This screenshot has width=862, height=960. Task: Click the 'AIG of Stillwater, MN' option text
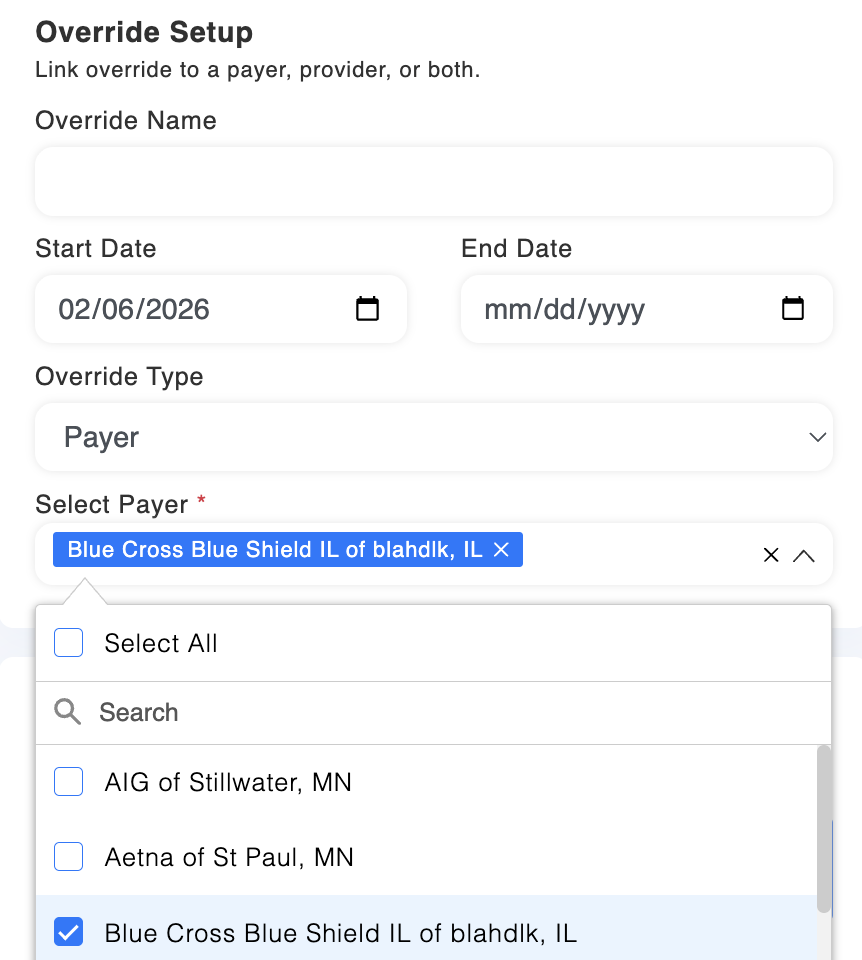(228, 782)
